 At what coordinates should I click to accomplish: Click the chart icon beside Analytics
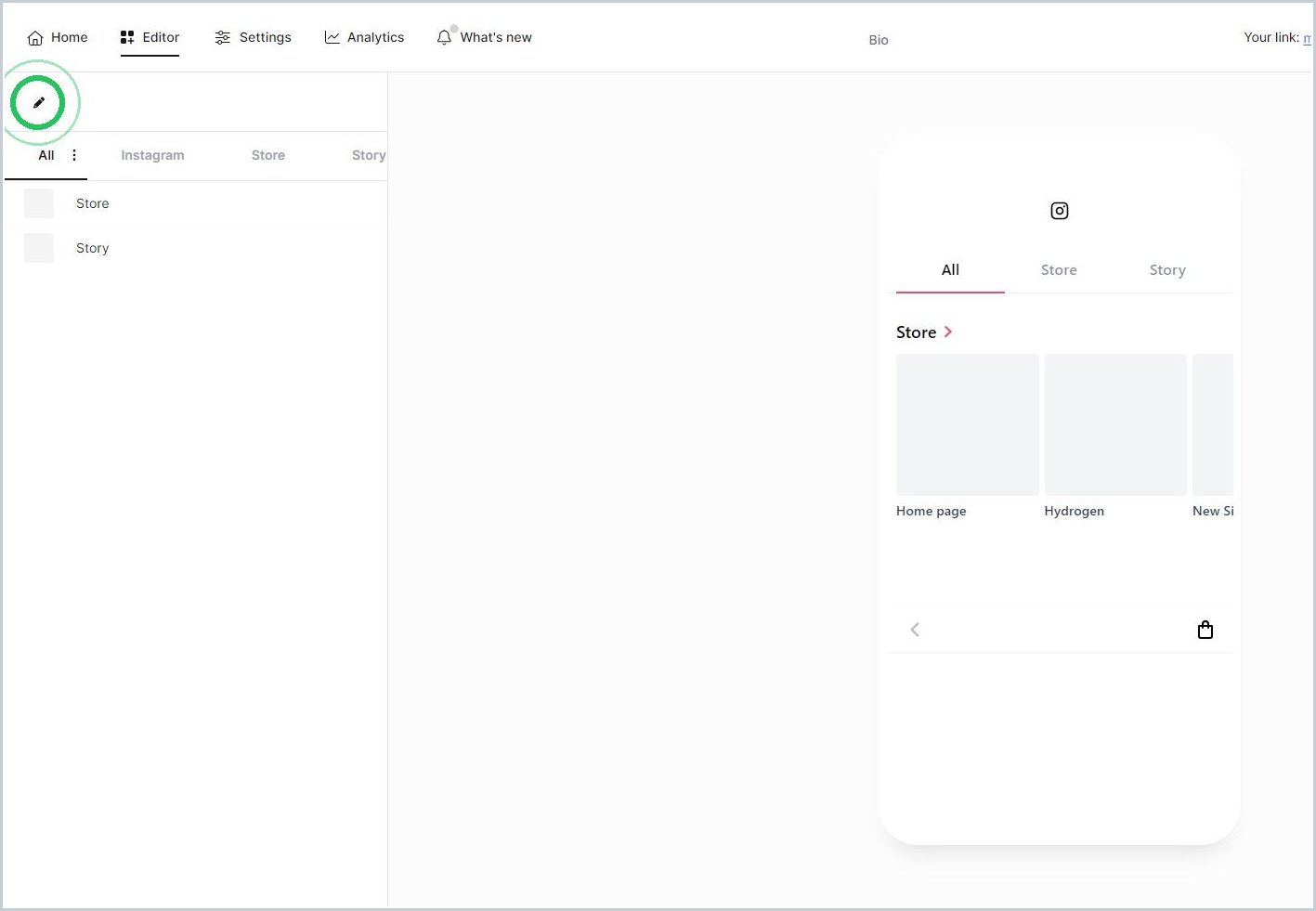332,37
